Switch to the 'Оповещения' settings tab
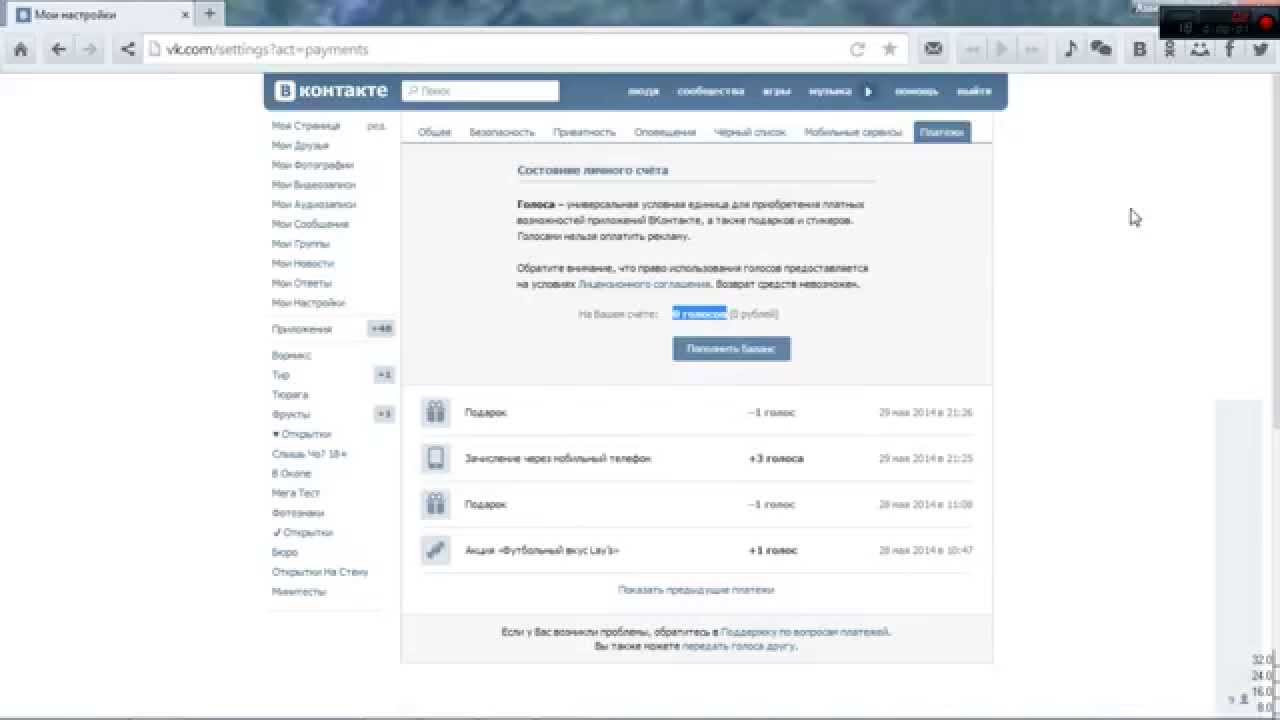This screenshot has width=1280, height=720. coord(665,132)
